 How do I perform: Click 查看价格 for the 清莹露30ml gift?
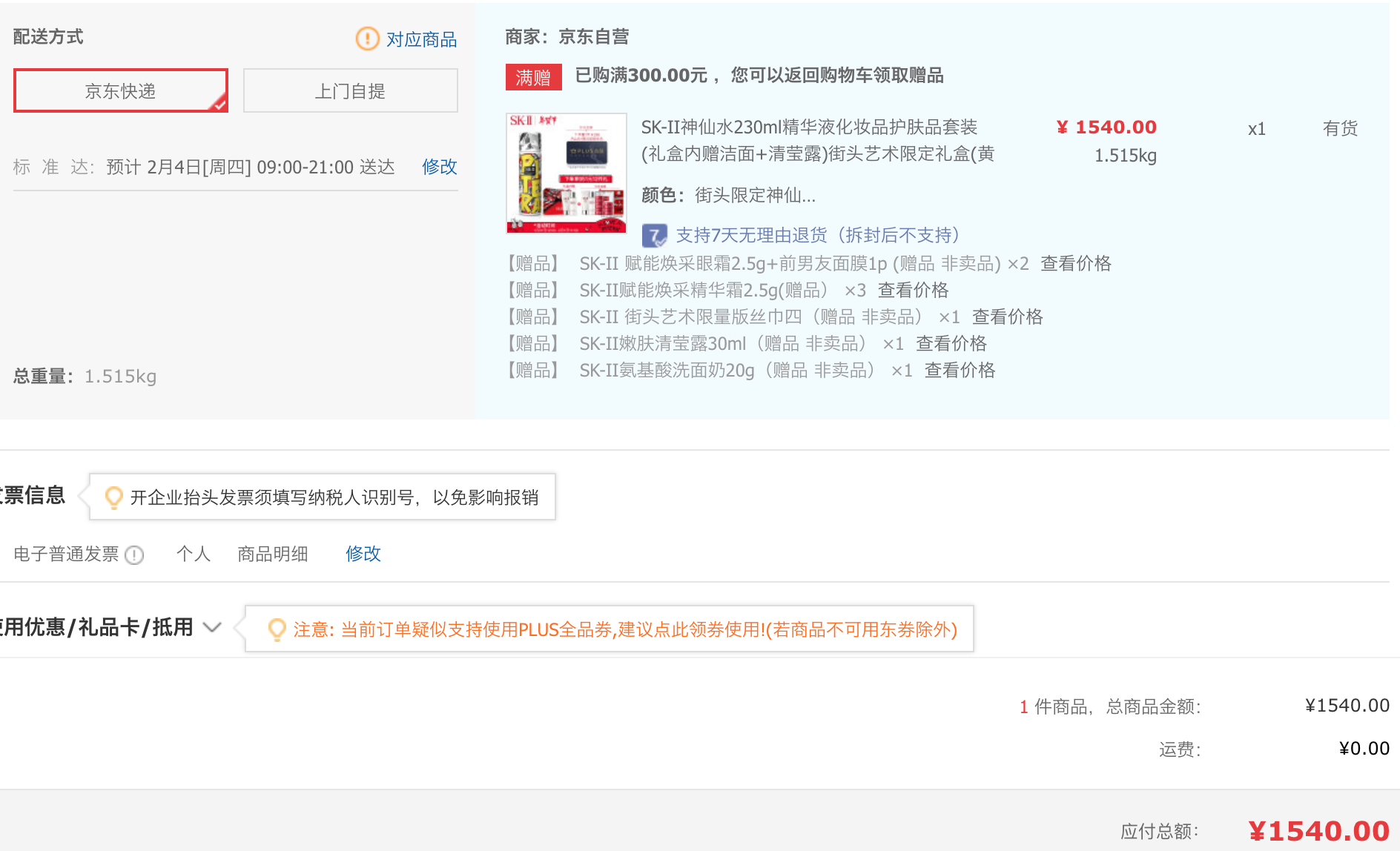951,343
